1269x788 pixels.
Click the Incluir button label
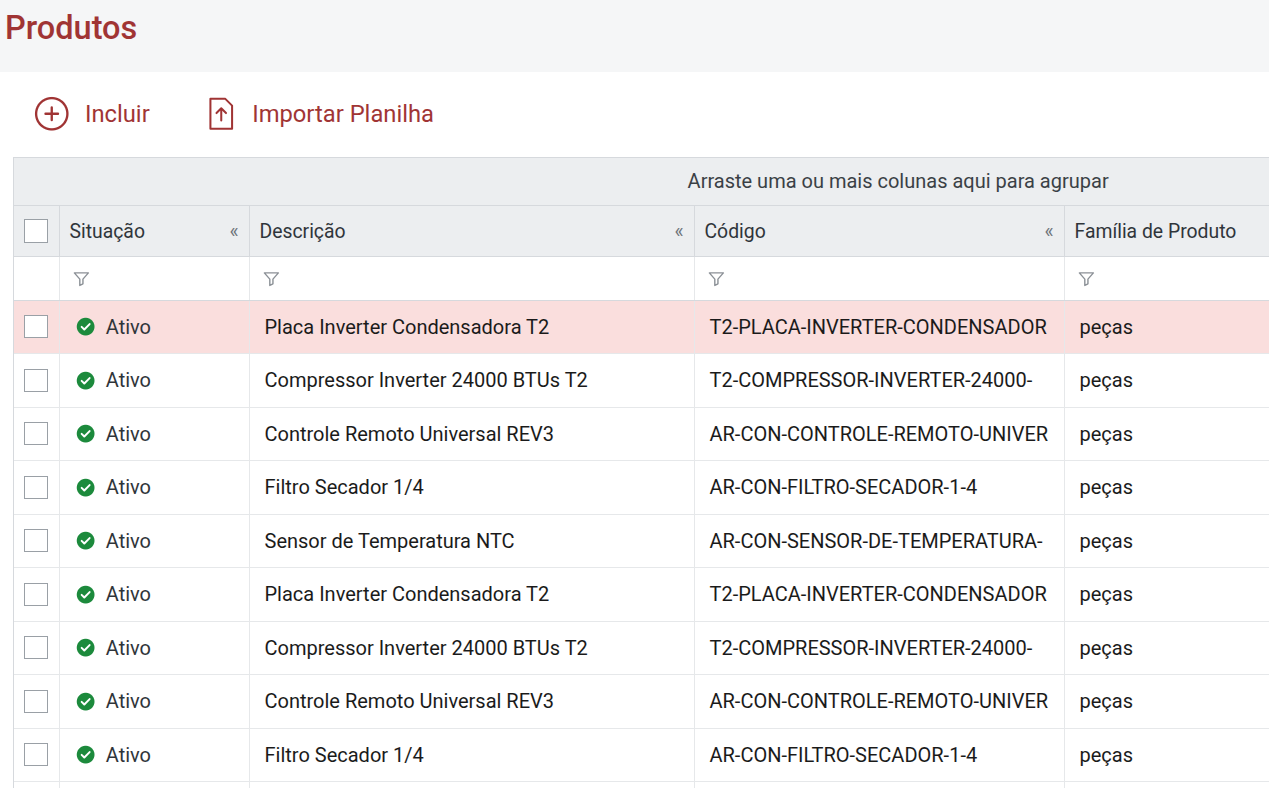click(117, 114)
